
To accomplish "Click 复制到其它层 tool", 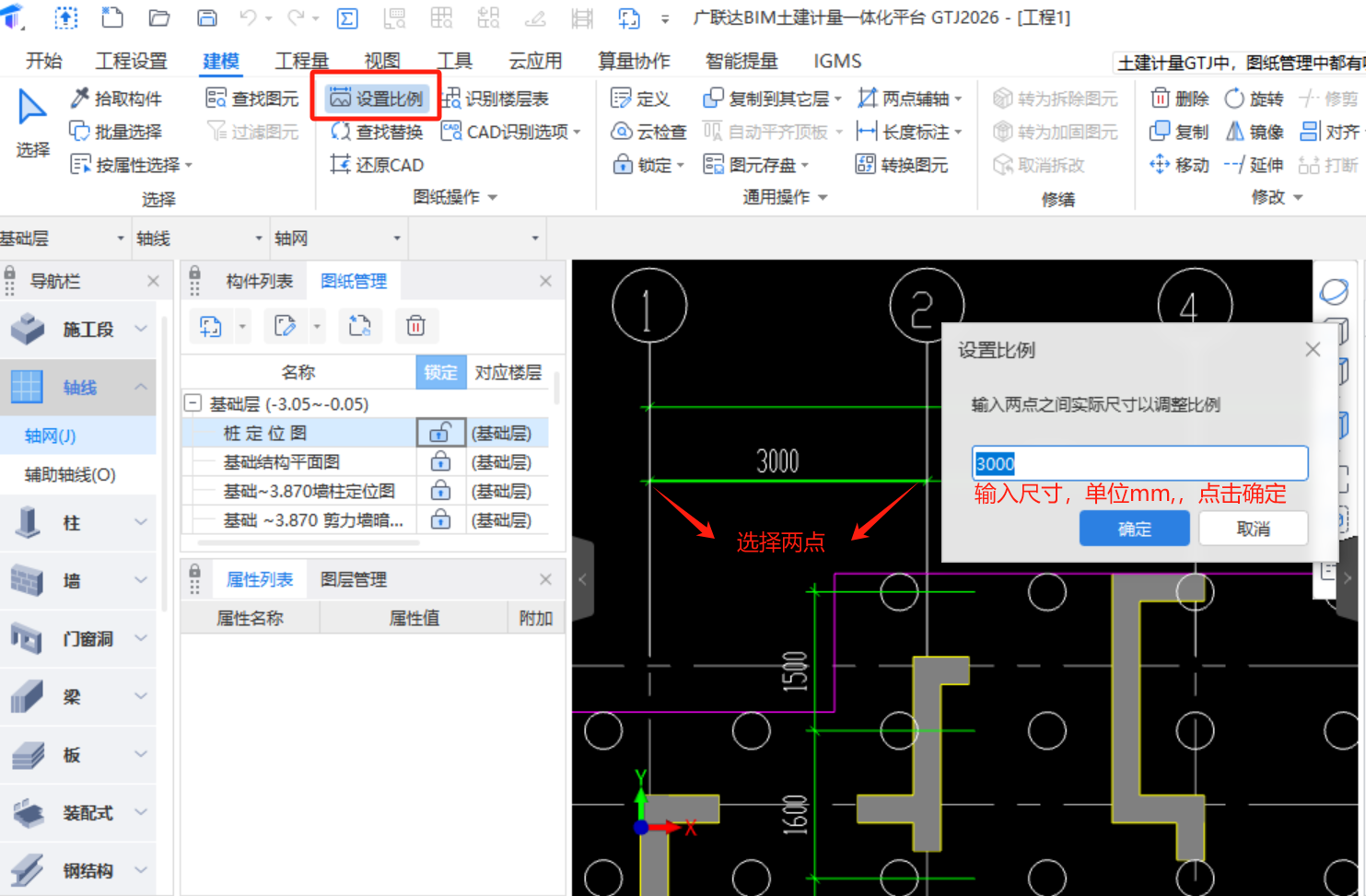I will 772,99.
